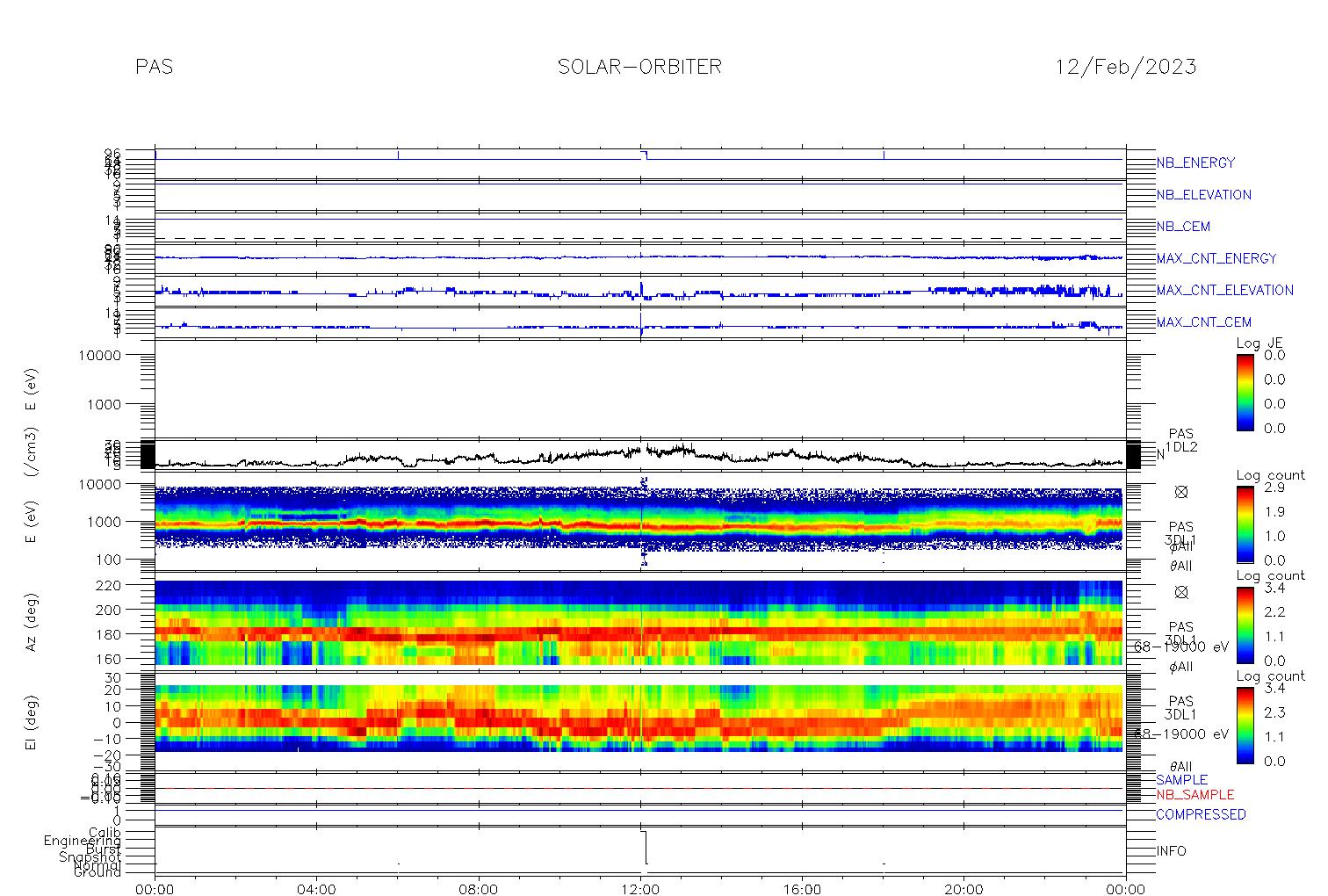This screenshot has height=896, width=1328.
Task: Select the NB_CEM panel label
Action: pos(1183,227)
